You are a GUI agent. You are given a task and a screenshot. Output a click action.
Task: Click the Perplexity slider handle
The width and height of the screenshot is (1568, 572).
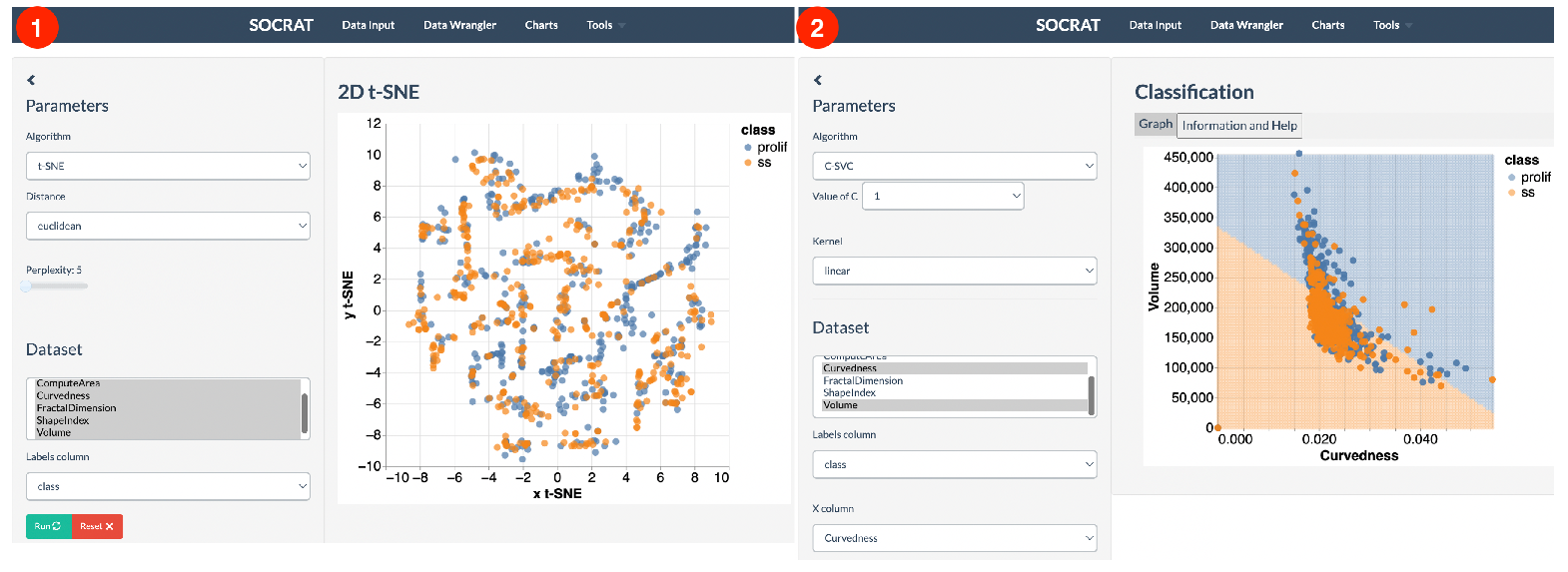pyautogui.click(x=27, y=286)
